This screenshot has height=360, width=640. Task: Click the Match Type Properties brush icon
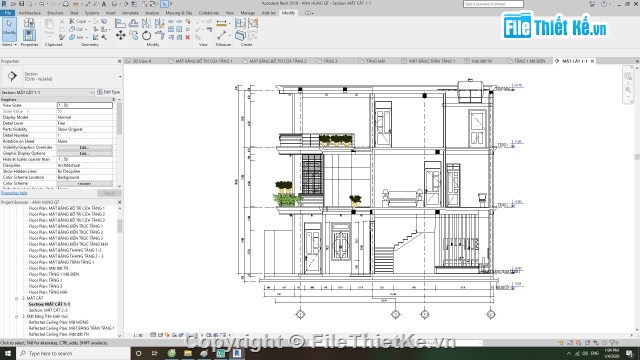tap(62, 37)
